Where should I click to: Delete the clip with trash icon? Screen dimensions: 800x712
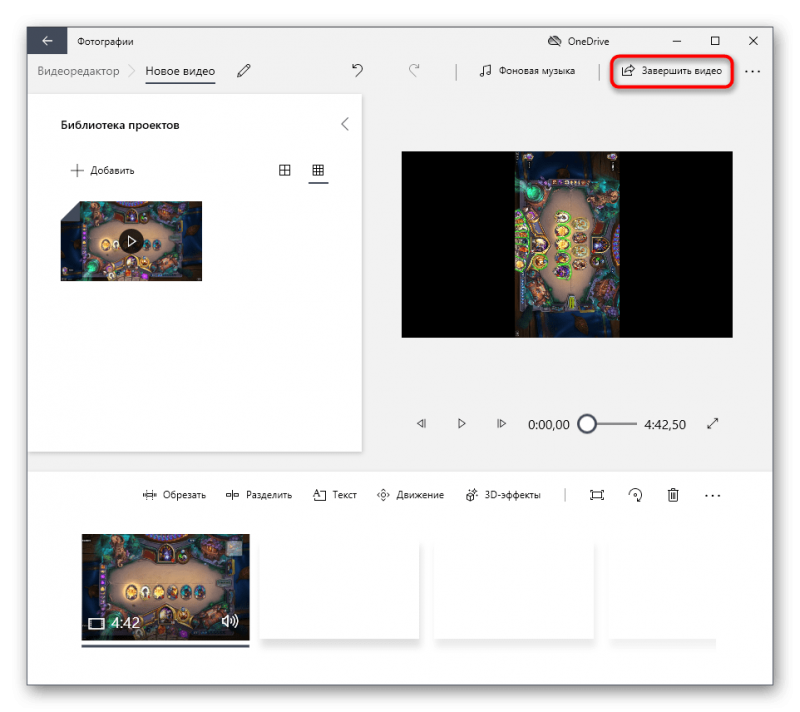pyautogui.click(x=673, y=495)
